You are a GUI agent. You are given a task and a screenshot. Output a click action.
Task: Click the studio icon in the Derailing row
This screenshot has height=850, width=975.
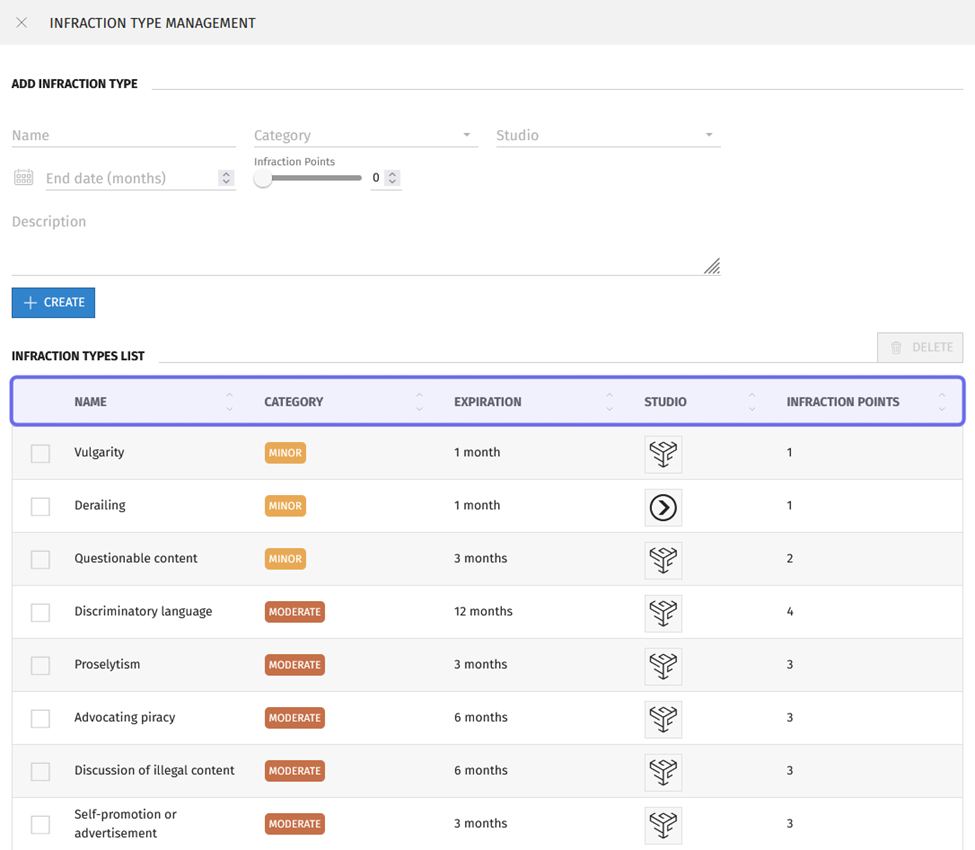tap(662, 507)
